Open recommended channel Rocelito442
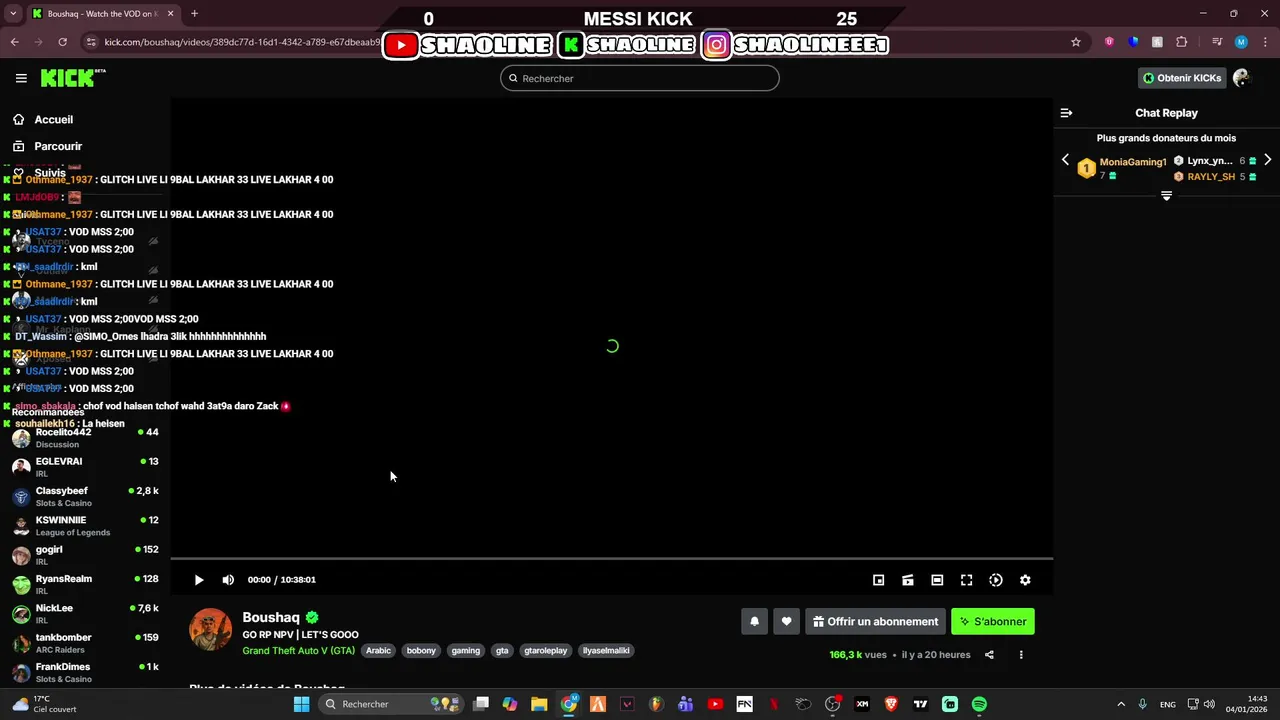Image resolution: width=1280 pixels, height=720 pixels. pyautogui.click(x=85, y=438)
